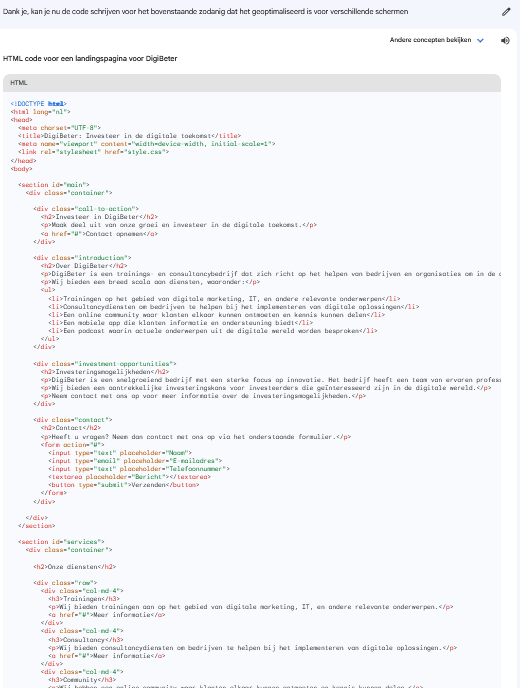Click the meta charset UTF-8 line

click(59, 128)
